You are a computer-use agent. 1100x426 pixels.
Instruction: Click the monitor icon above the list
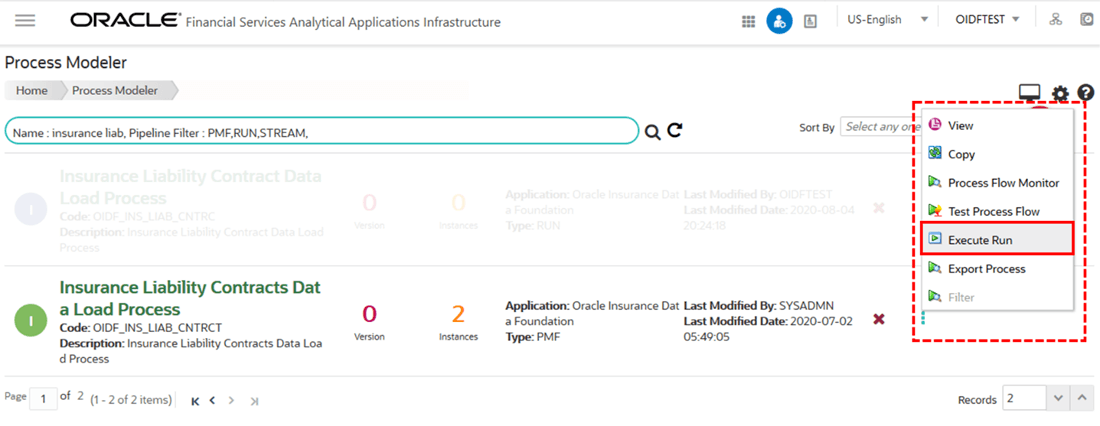click(1029, 93)
